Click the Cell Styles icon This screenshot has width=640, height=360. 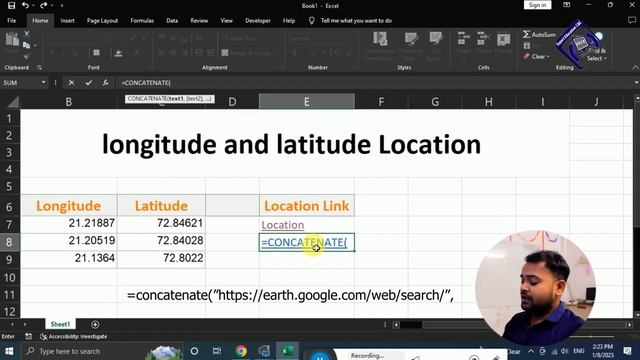(x=436, y=39)
